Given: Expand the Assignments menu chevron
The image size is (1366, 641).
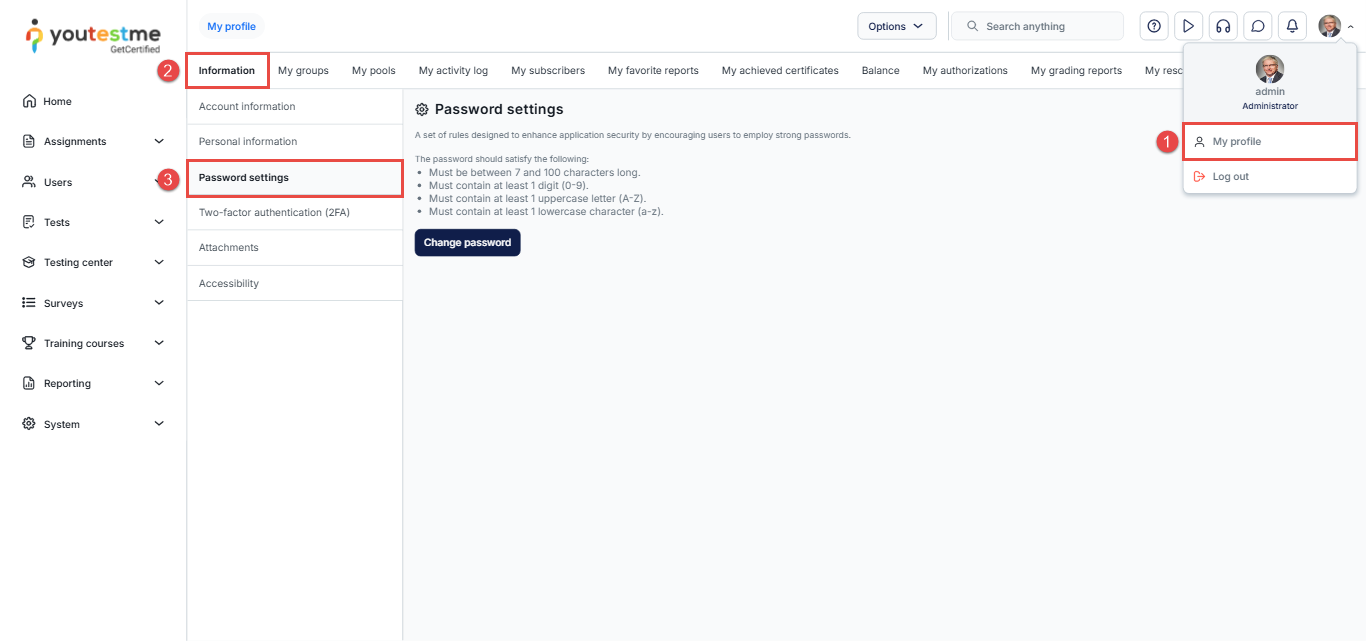Looking at the screenshot, I should (x=159, y=141).
